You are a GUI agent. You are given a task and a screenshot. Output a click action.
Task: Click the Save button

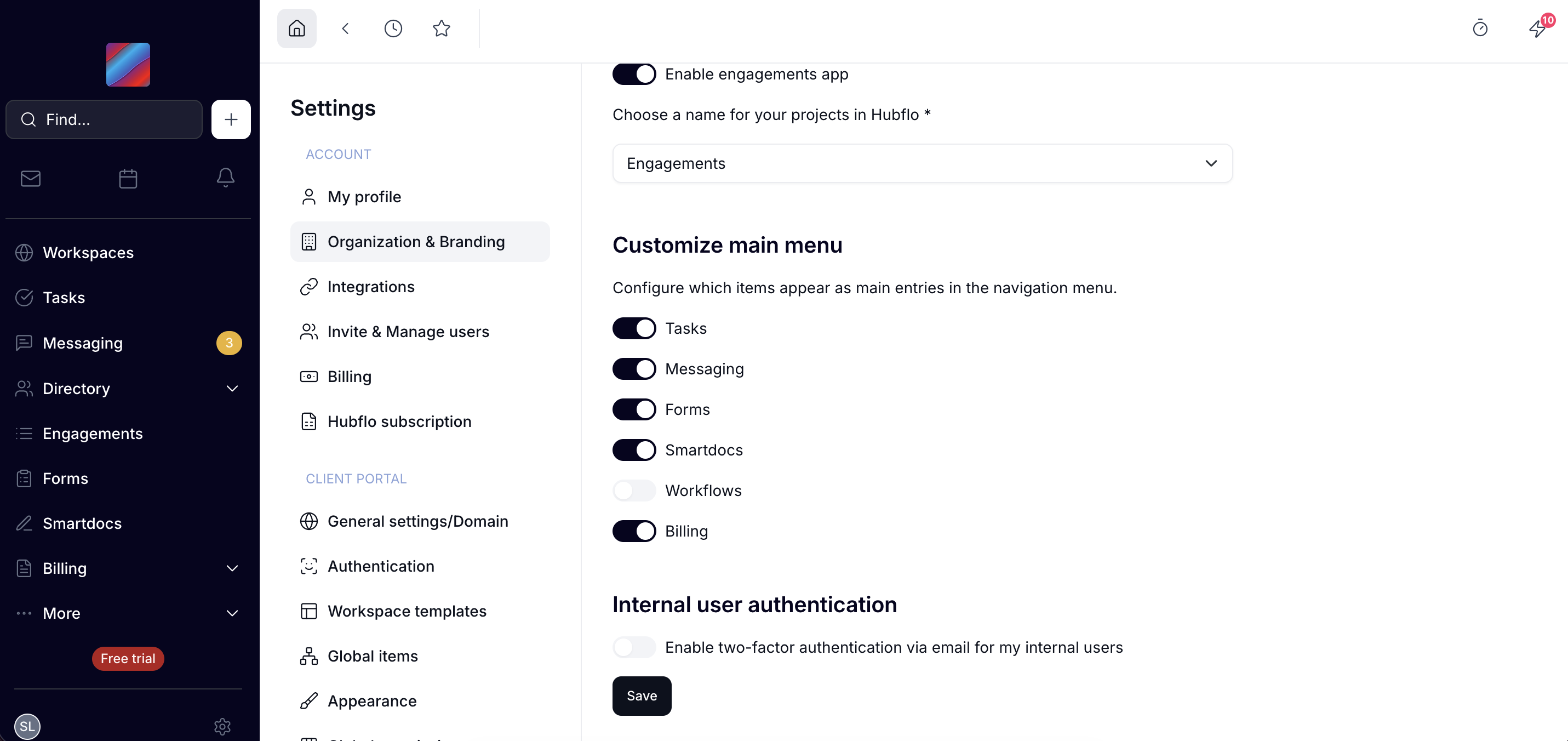click(x=641, y=696)
